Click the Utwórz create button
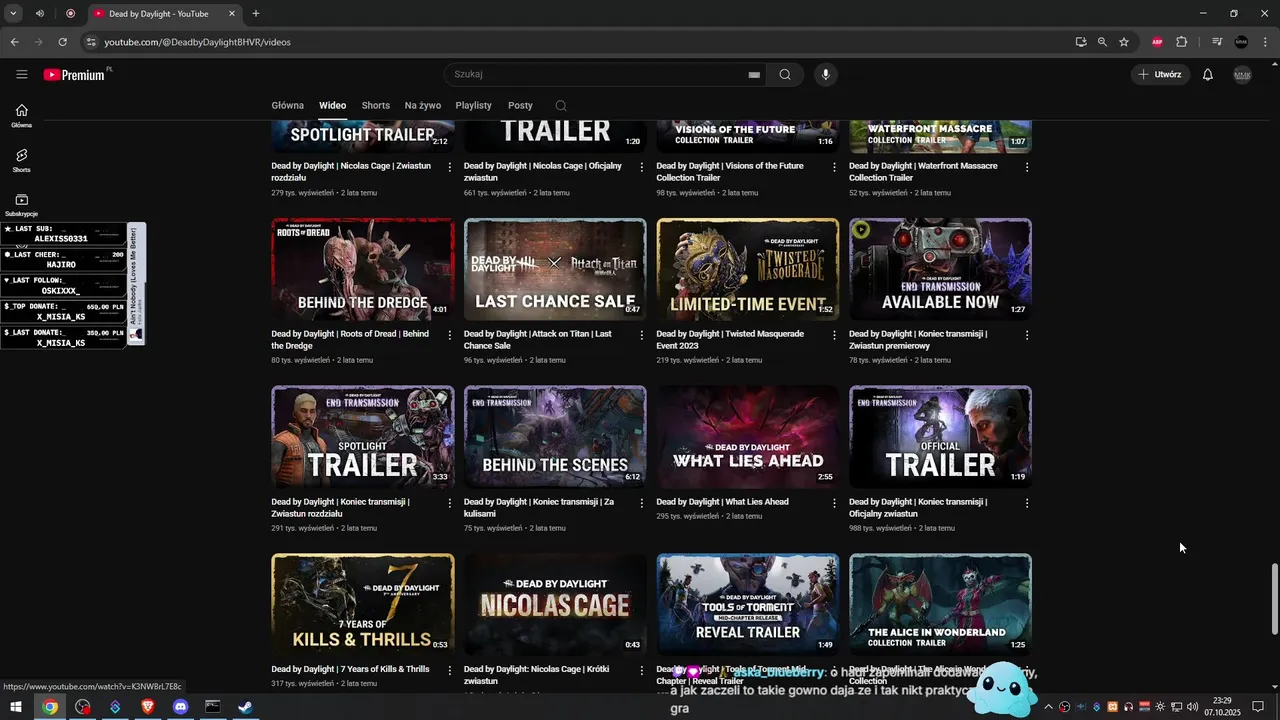The image size is (1280, 720). [x=1160, y=74]
